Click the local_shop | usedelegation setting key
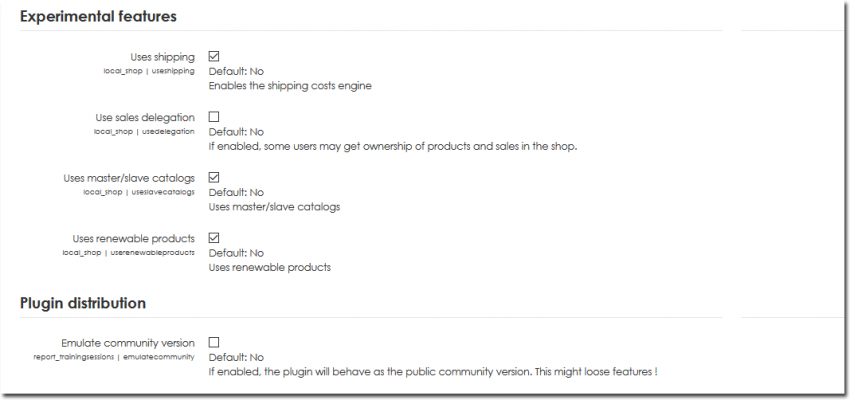The height and width of the screenshot is (400, 850). 144,131
